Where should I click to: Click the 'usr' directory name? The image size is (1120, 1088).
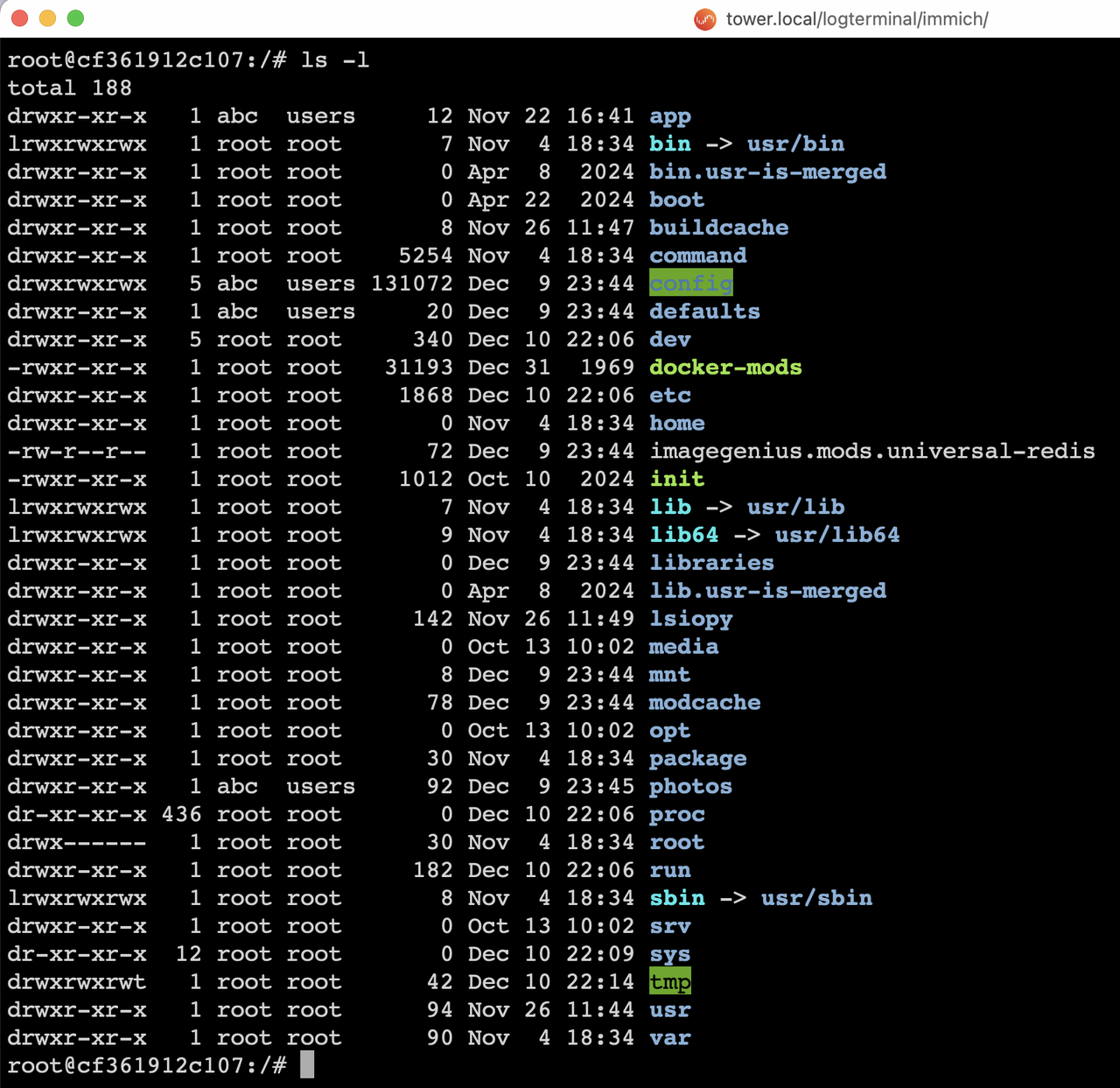tap(670, 1010)
